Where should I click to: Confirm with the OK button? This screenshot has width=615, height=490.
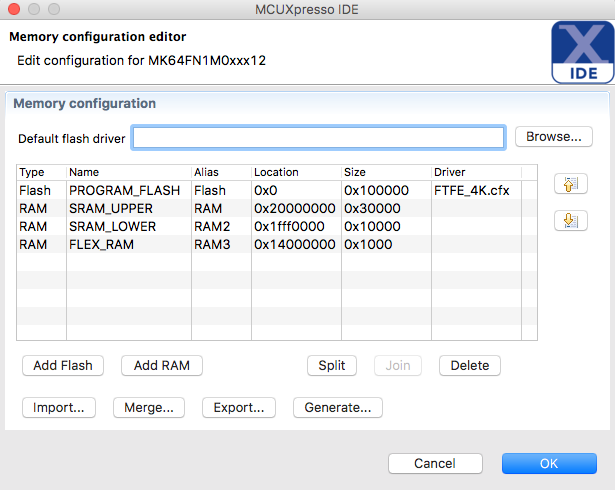point(549,464)
